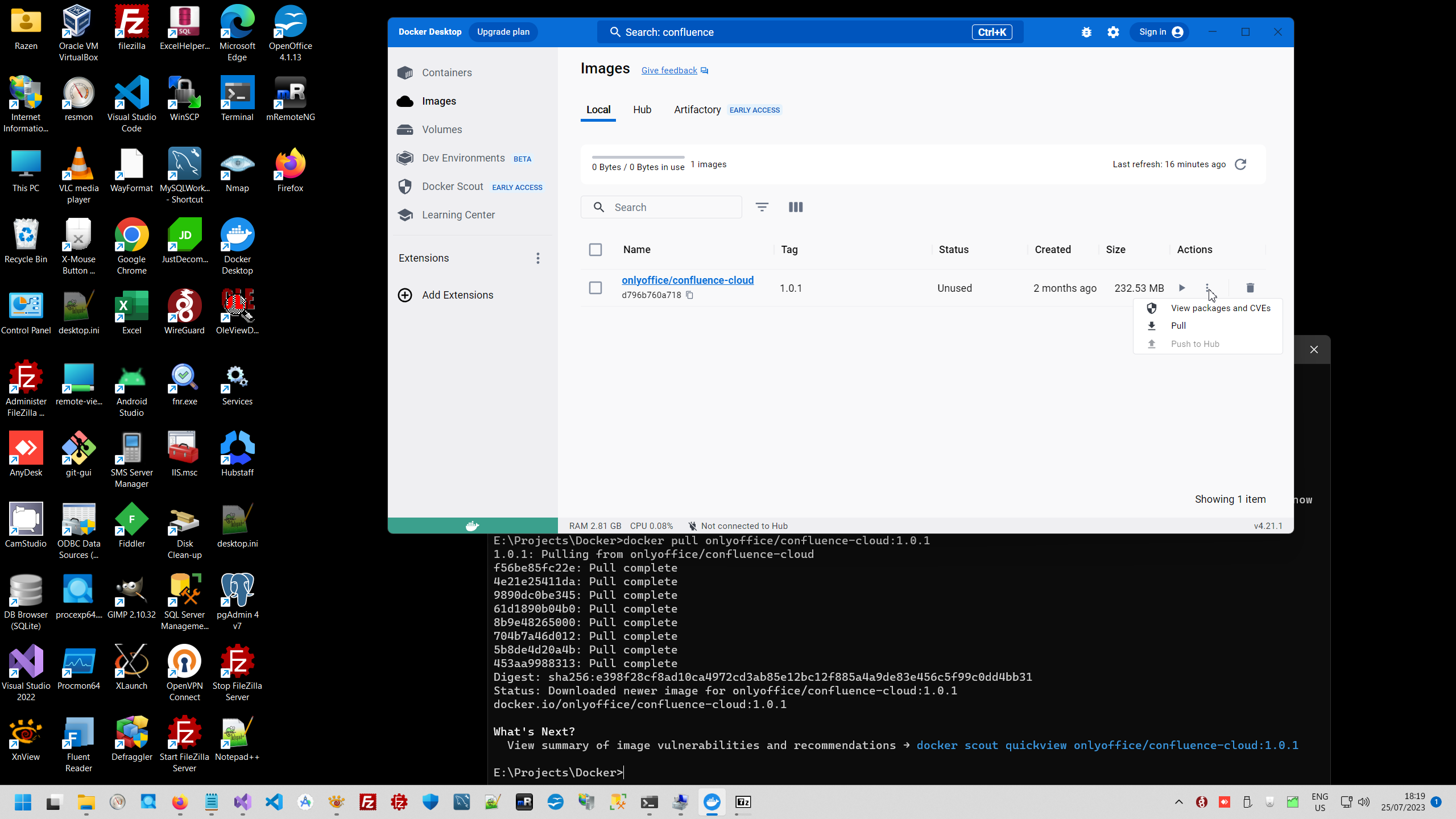This screenshot has height=819, width=1456.
Task: Open the column layout icon
Action: [796, 207]
